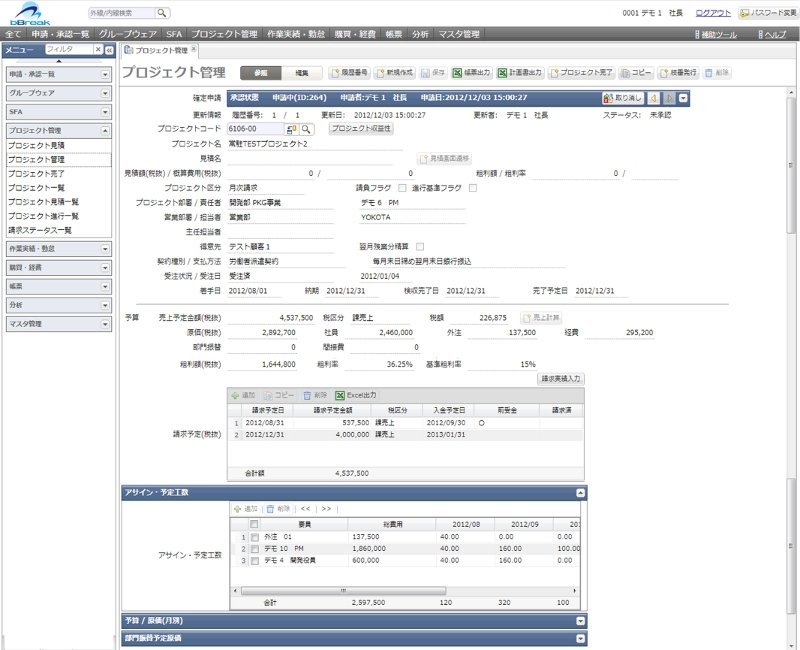Export via the 計画書出力 Excel button
Screen dimensions: 800x650
point(520,73)
